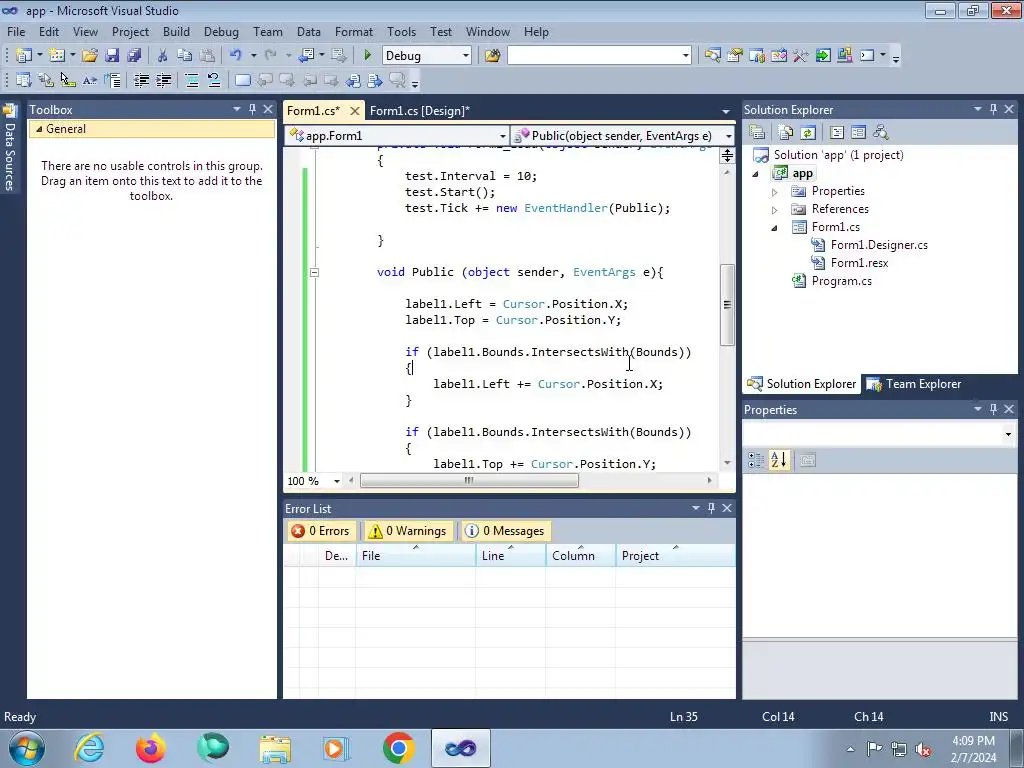Open the Data Sources side tab
The image size is (1024, 768).
pyautogui.click(x=10, y=147)
